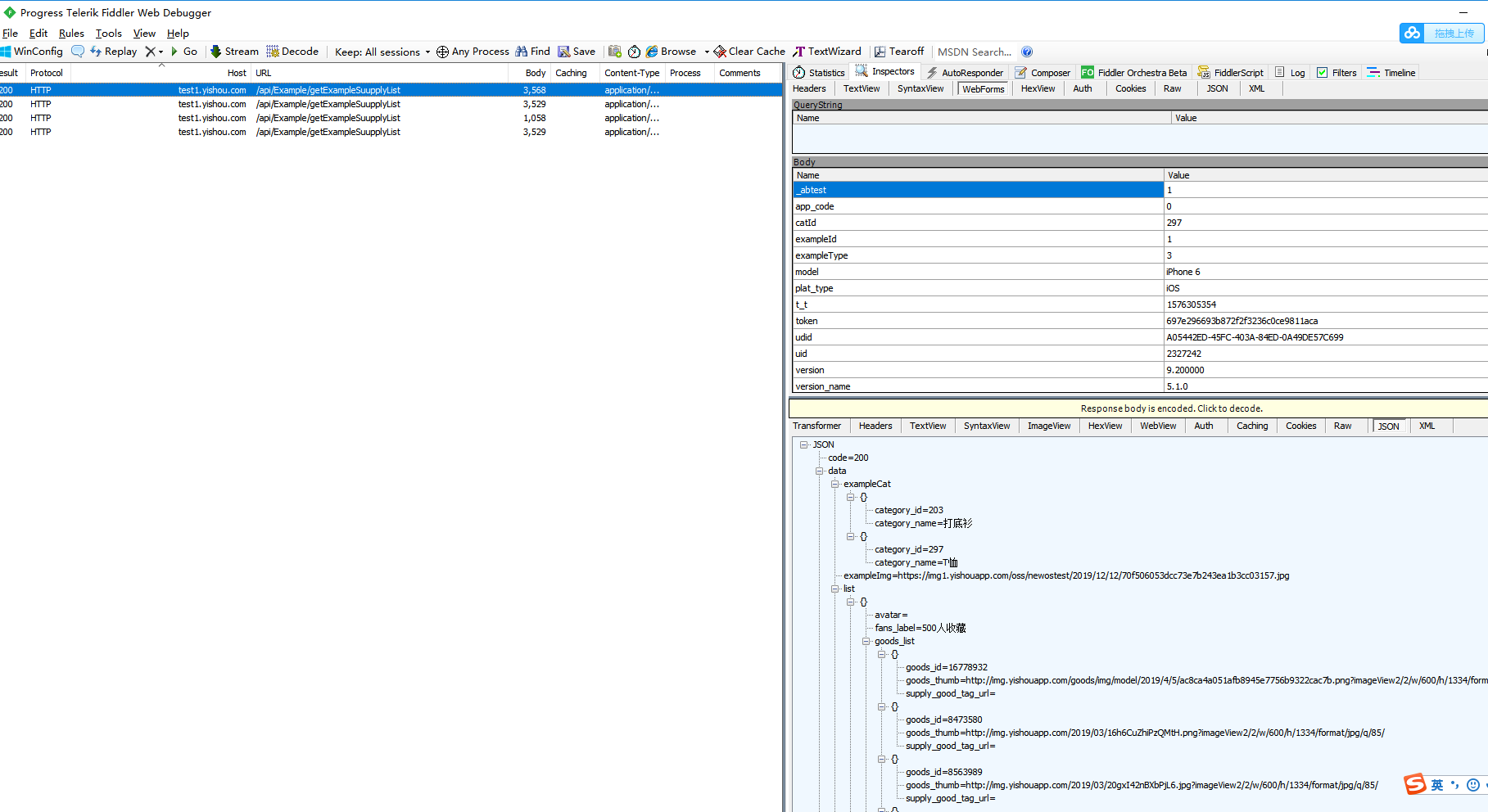Click 'Response body is encoded' decode bar
This screenshot has width=1488, height=812.
(1139, 408)
